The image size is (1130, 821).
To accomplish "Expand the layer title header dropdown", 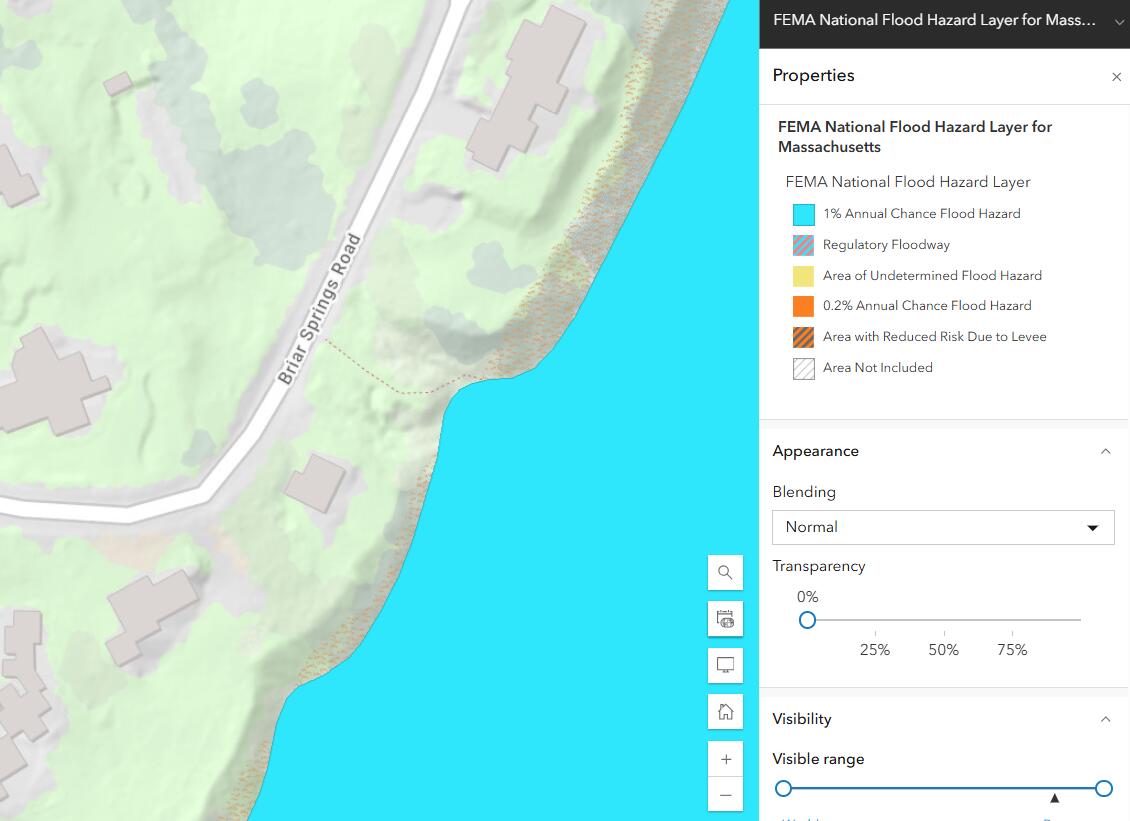I will pos(1118,22).
